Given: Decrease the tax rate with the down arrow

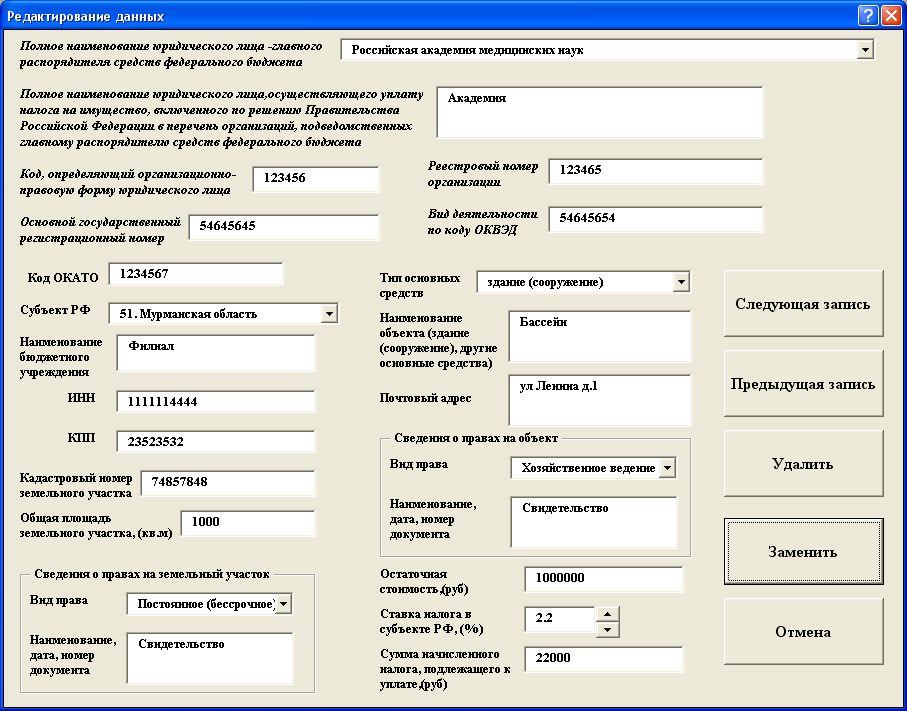Looking at the screenshot, I should click(x=607, y=629).
